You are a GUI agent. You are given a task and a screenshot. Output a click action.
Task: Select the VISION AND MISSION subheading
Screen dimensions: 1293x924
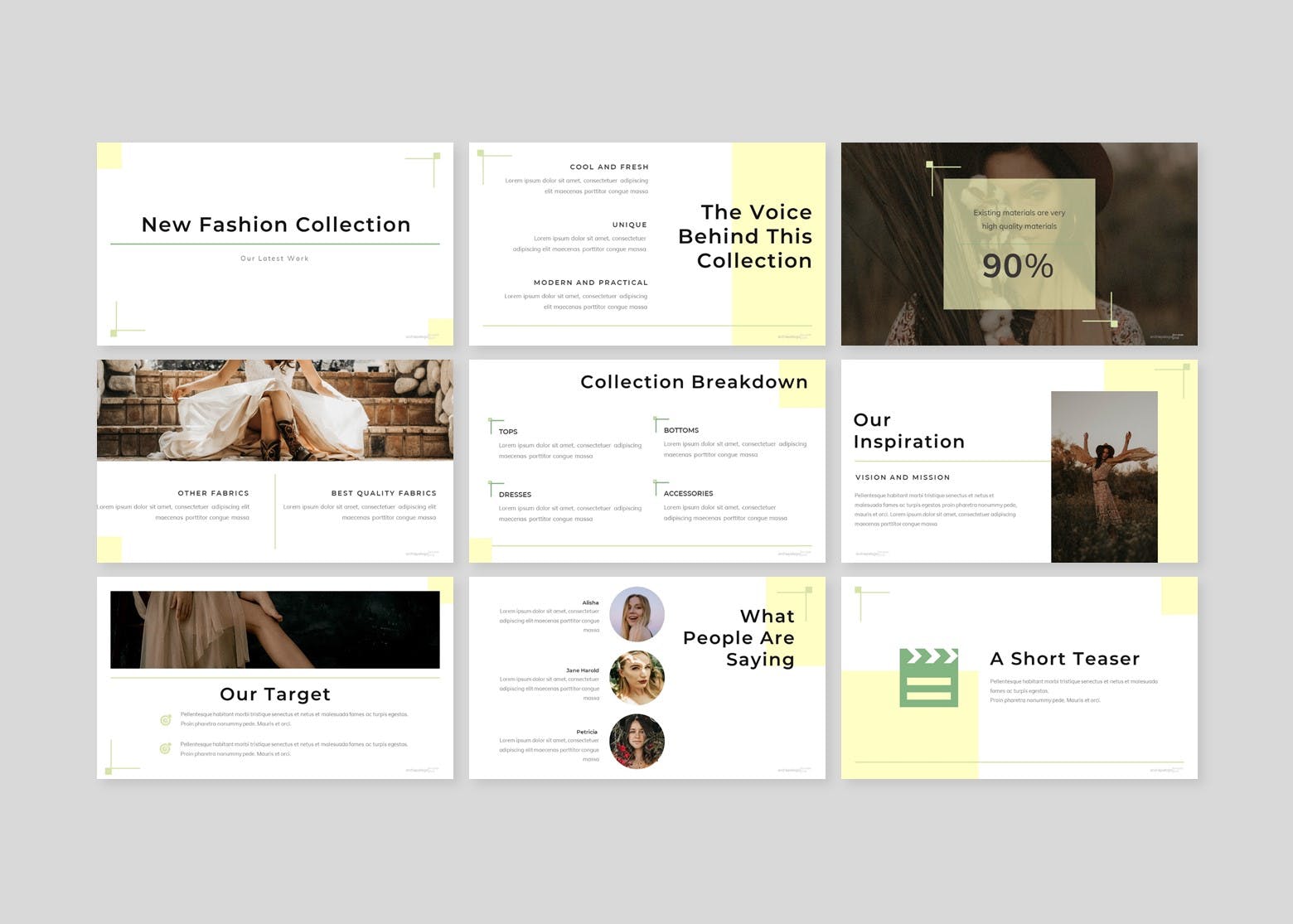(902, 477)
